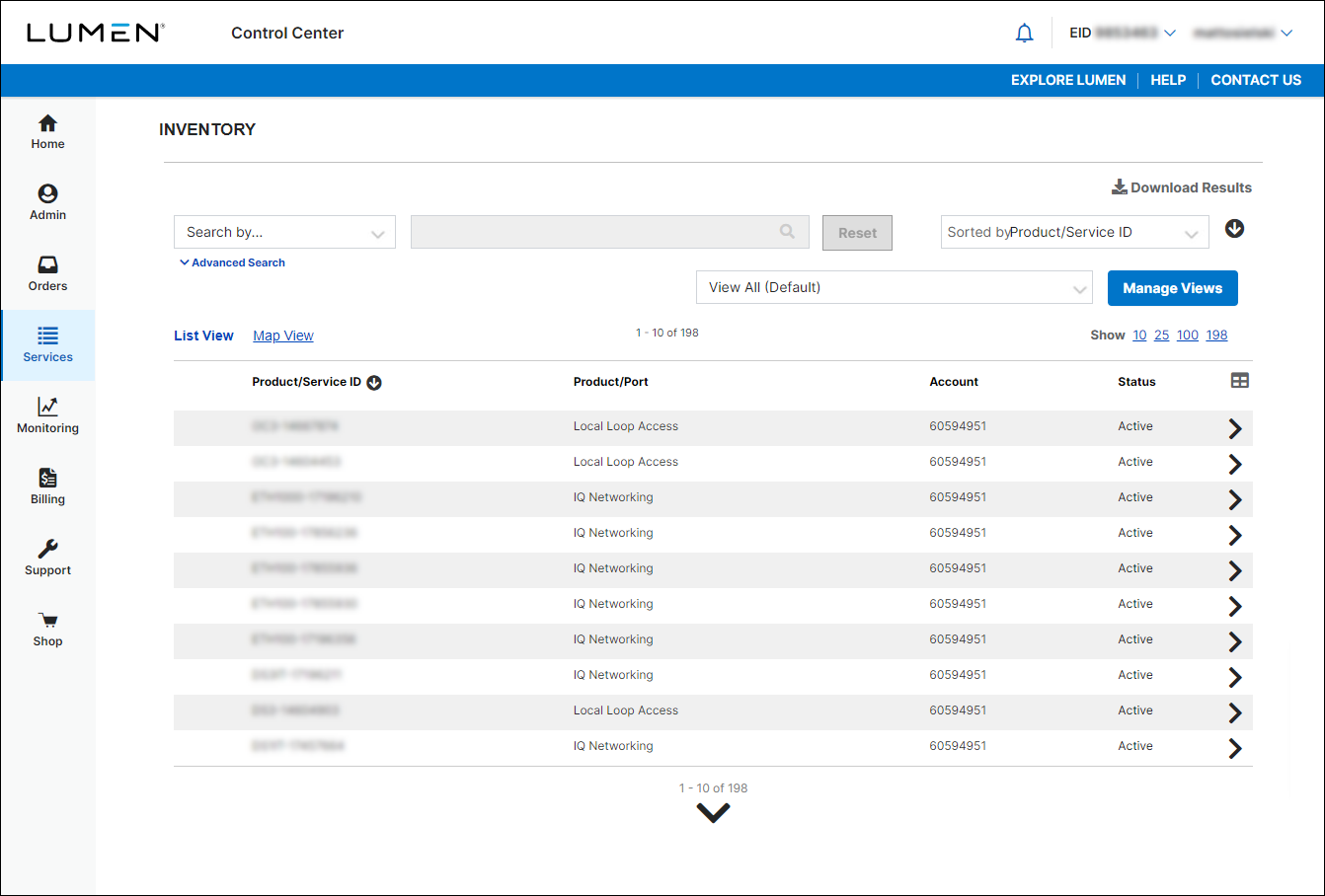Click the INVENTORY page heading

[207, 129]
